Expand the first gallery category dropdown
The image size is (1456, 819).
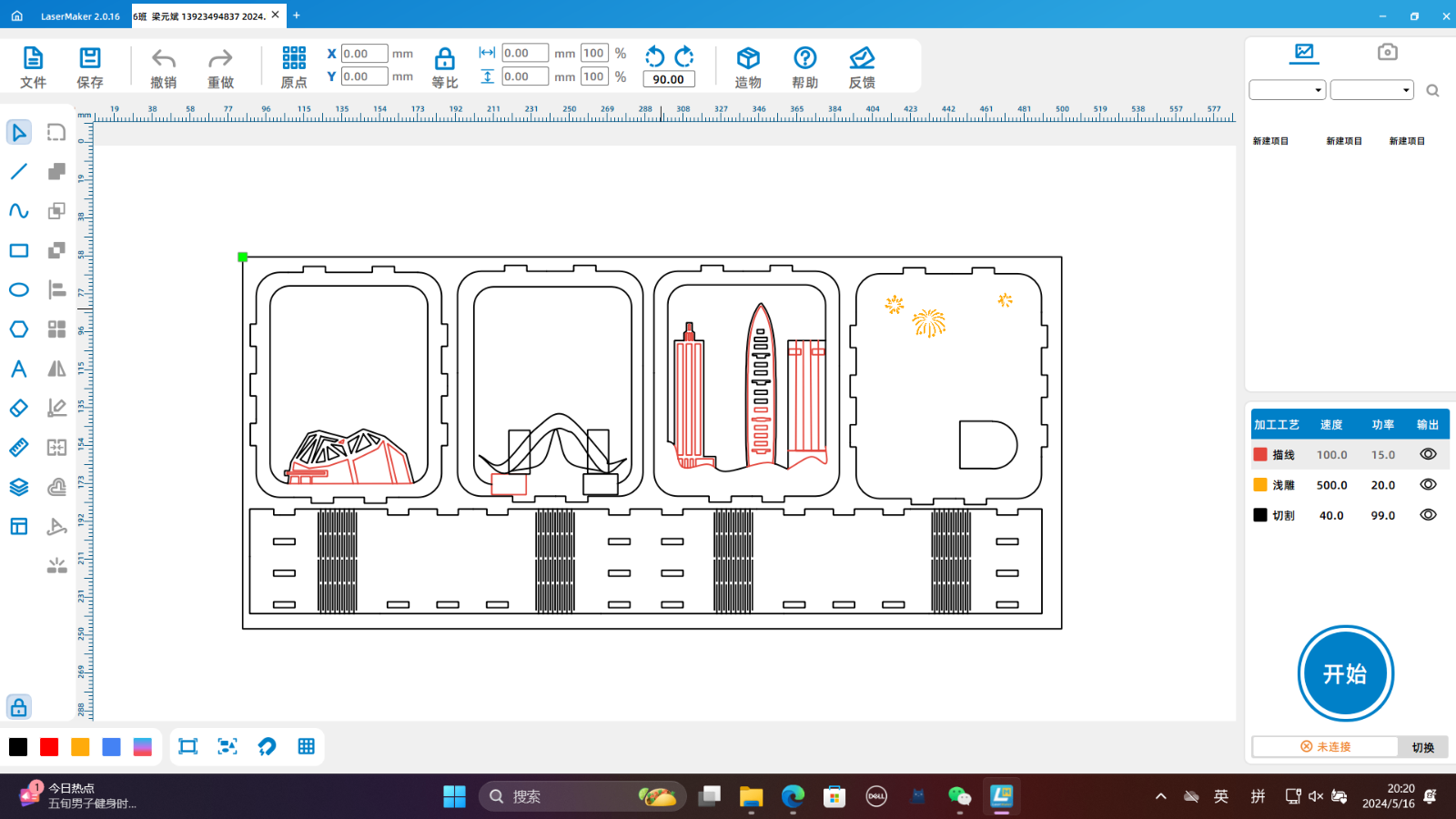coord(1287,90)
